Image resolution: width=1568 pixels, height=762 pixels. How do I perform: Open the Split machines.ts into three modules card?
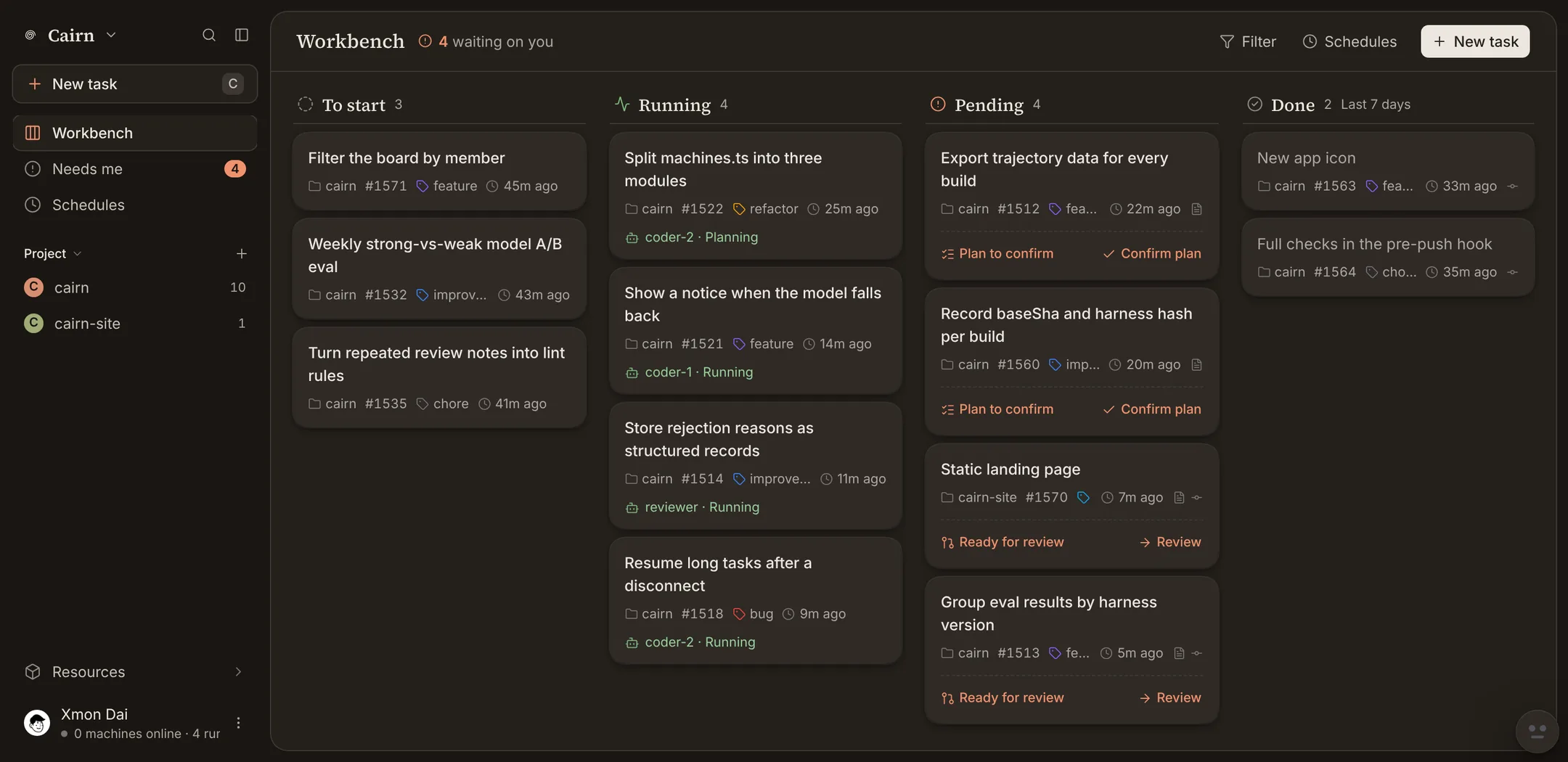pos(756,196)
